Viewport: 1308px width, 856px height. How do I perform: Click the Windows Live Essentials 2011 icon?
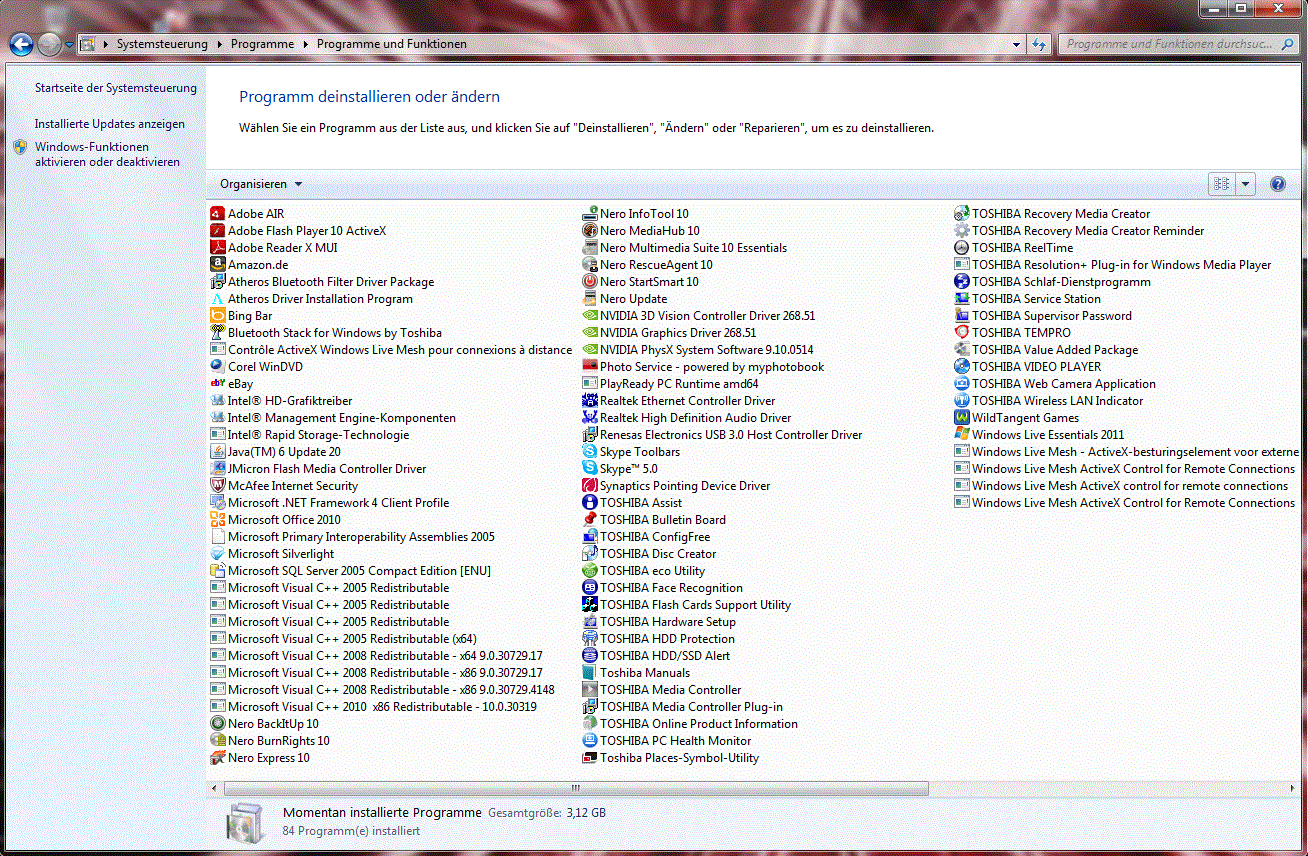click(x=962, y=435)
